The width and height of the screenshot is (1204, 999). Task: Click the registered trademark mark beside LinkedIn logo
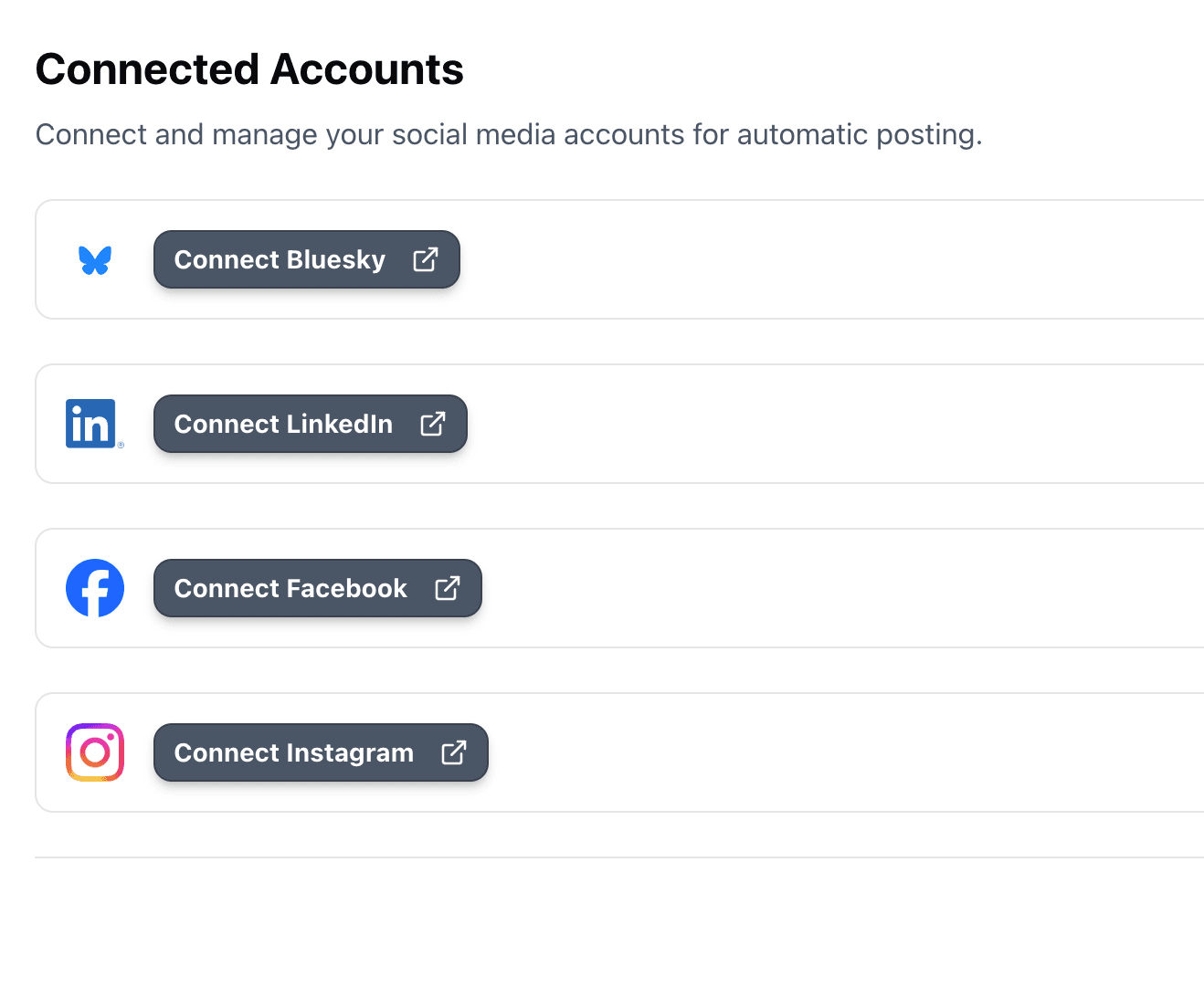tap(120, 446)
